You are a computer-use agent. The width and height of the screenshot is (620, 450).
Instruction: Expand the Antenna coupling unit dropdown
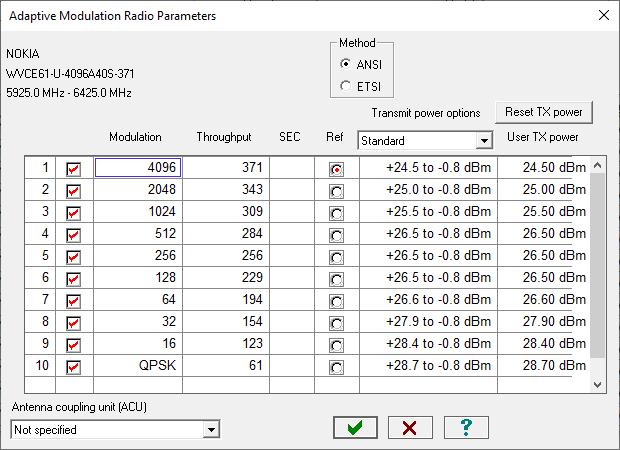pos(210,429)
